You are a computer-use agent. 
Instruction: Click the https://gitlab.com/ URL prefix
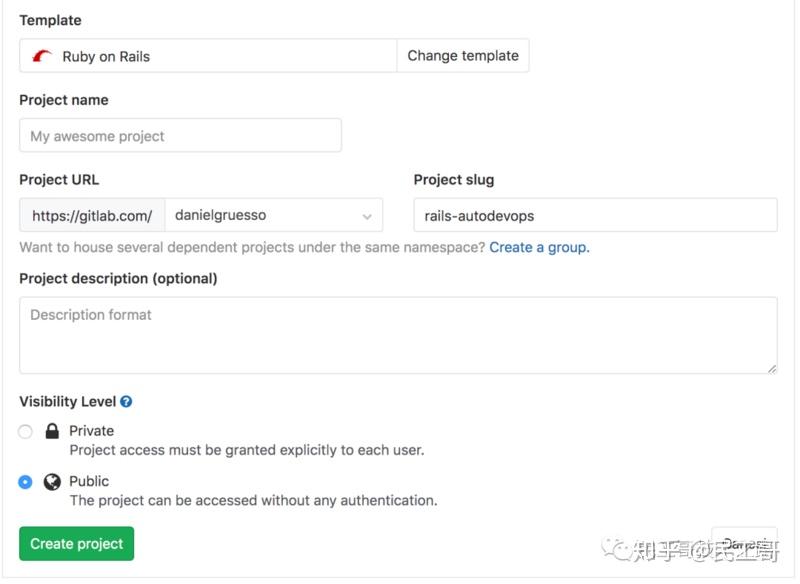(x=92, y=214)
